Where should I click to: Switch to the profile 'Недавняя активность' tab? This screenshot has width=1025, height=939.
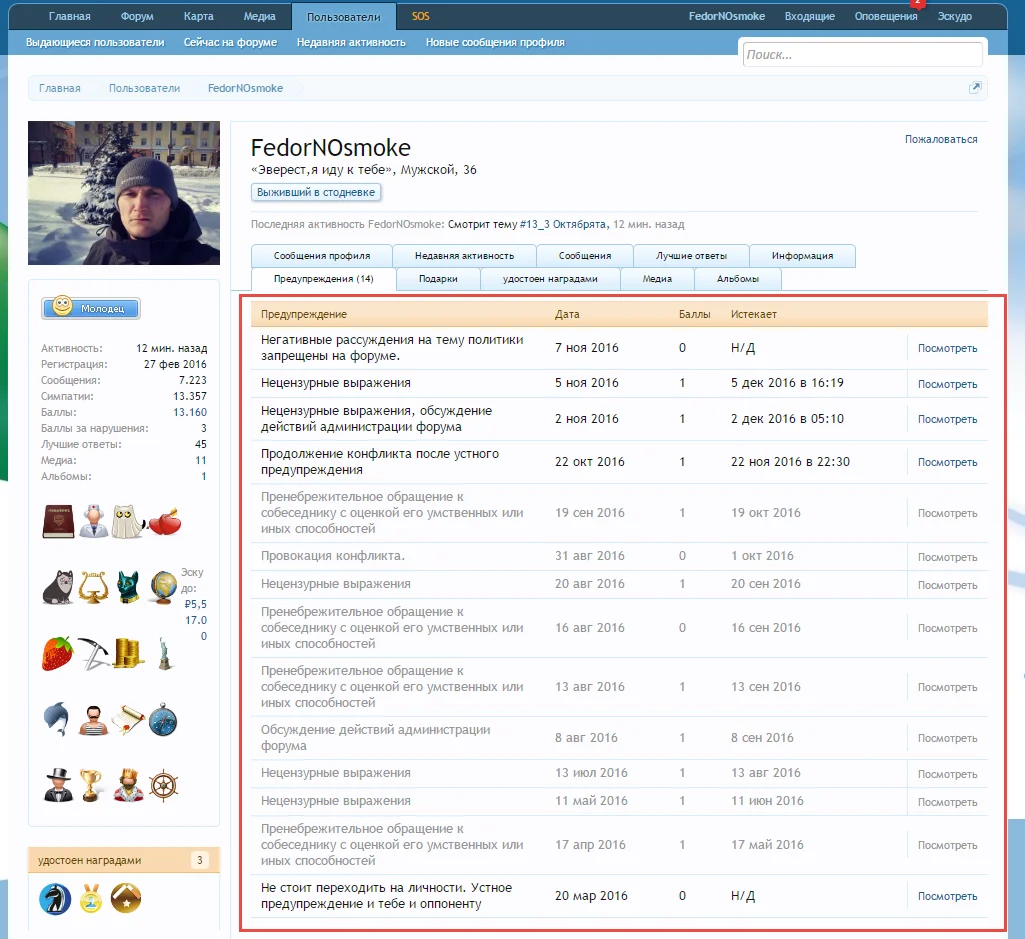pos(464,256)
